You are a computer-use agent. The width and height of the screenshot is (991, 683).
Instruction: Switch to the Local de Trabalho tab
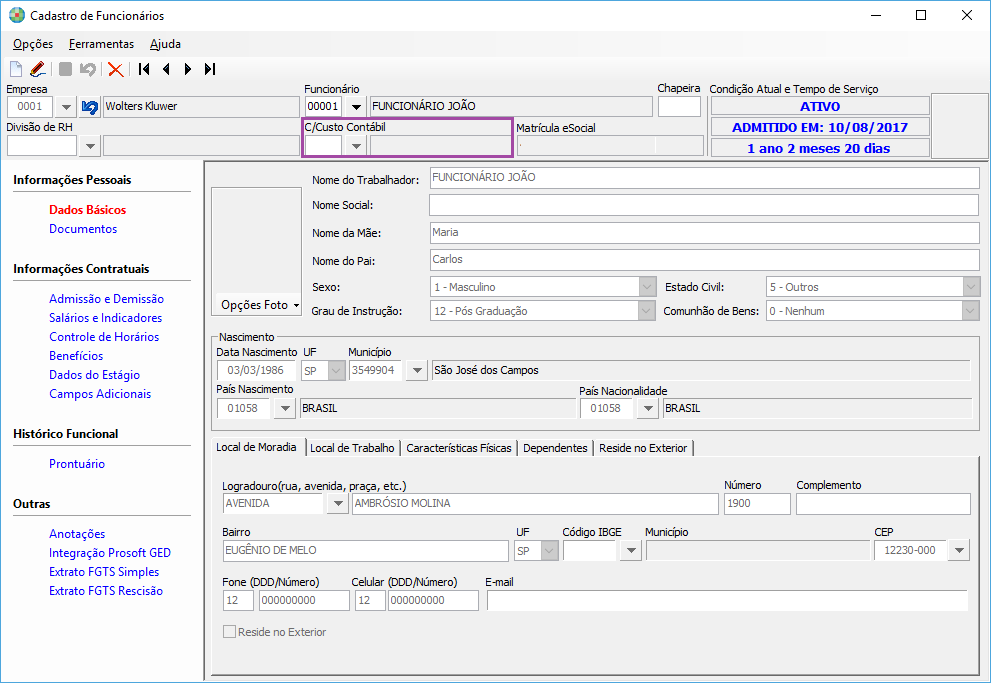tap(352, 448)
